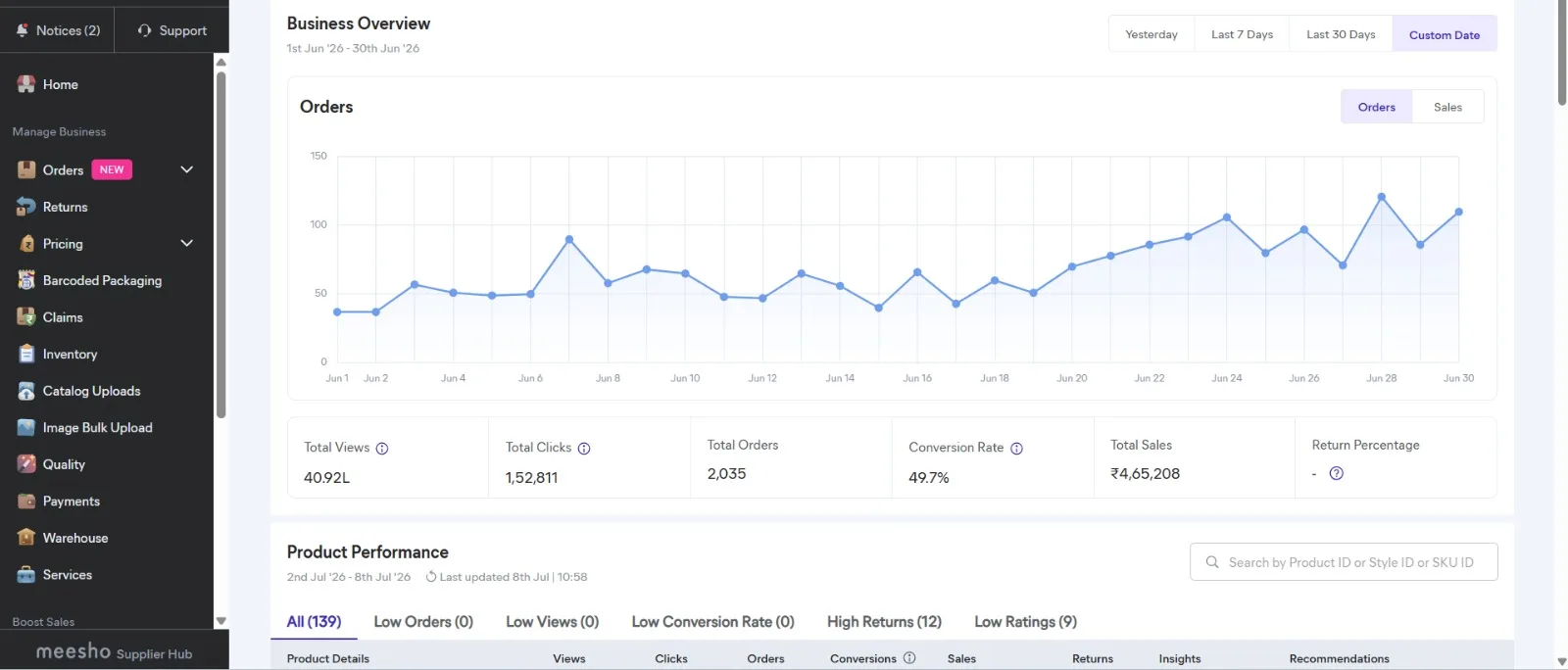
Task: Select the Yesterday date range
Action: (x=1151, y=34)
